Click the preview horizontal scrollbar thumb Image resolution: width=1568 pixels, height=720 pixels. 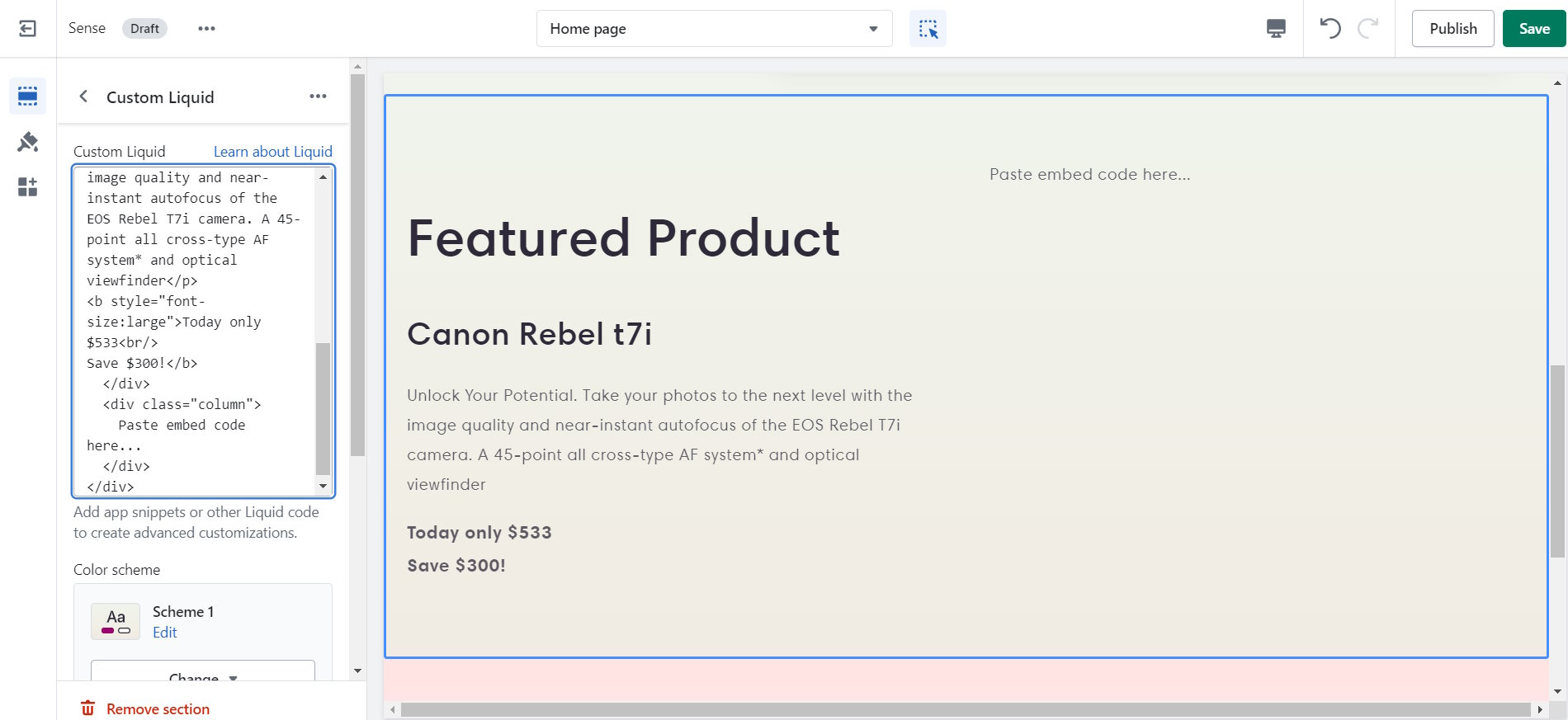966,710
